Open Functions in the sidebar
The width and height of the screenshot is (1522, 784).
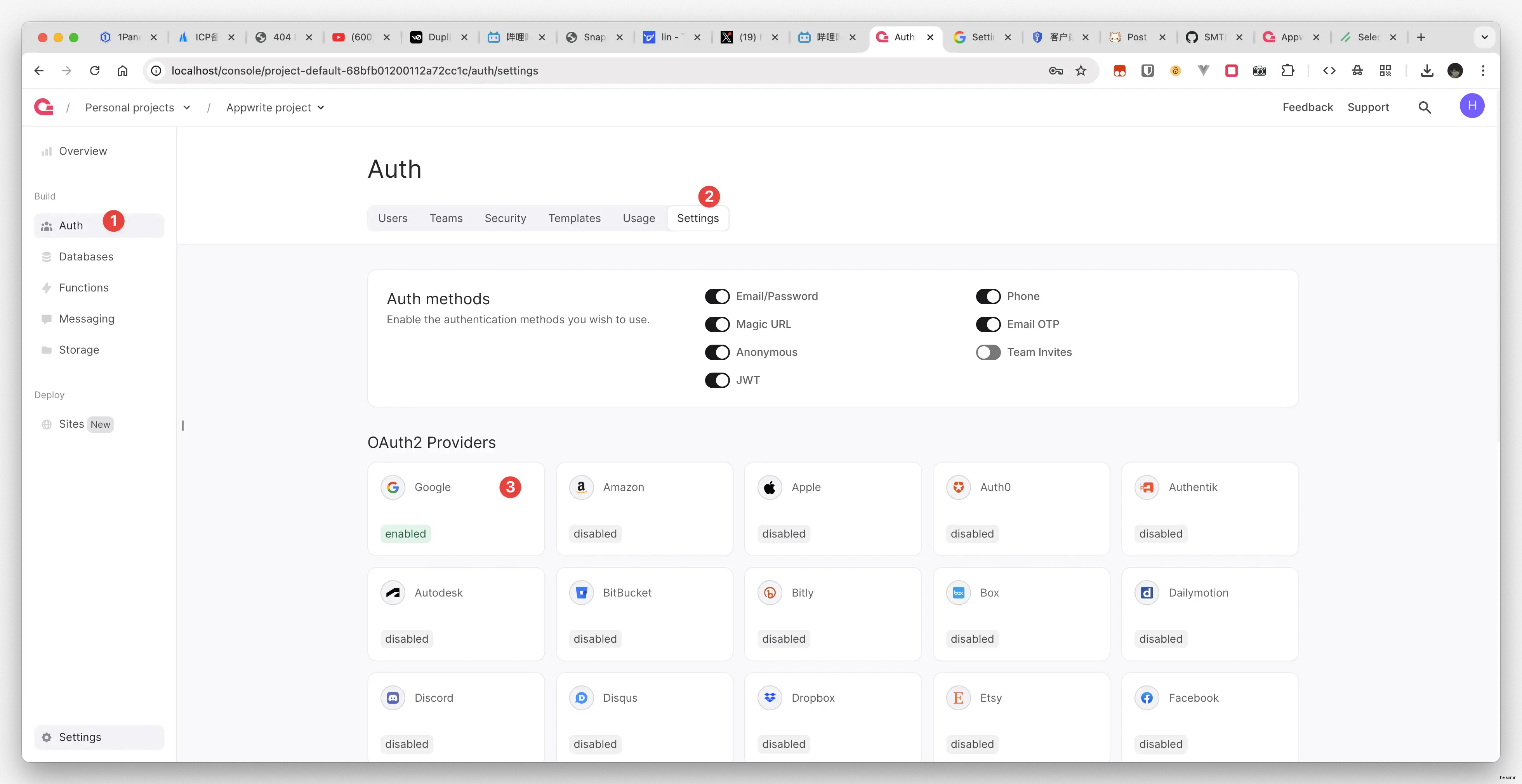pyautogui.click(x=99, y=288)
